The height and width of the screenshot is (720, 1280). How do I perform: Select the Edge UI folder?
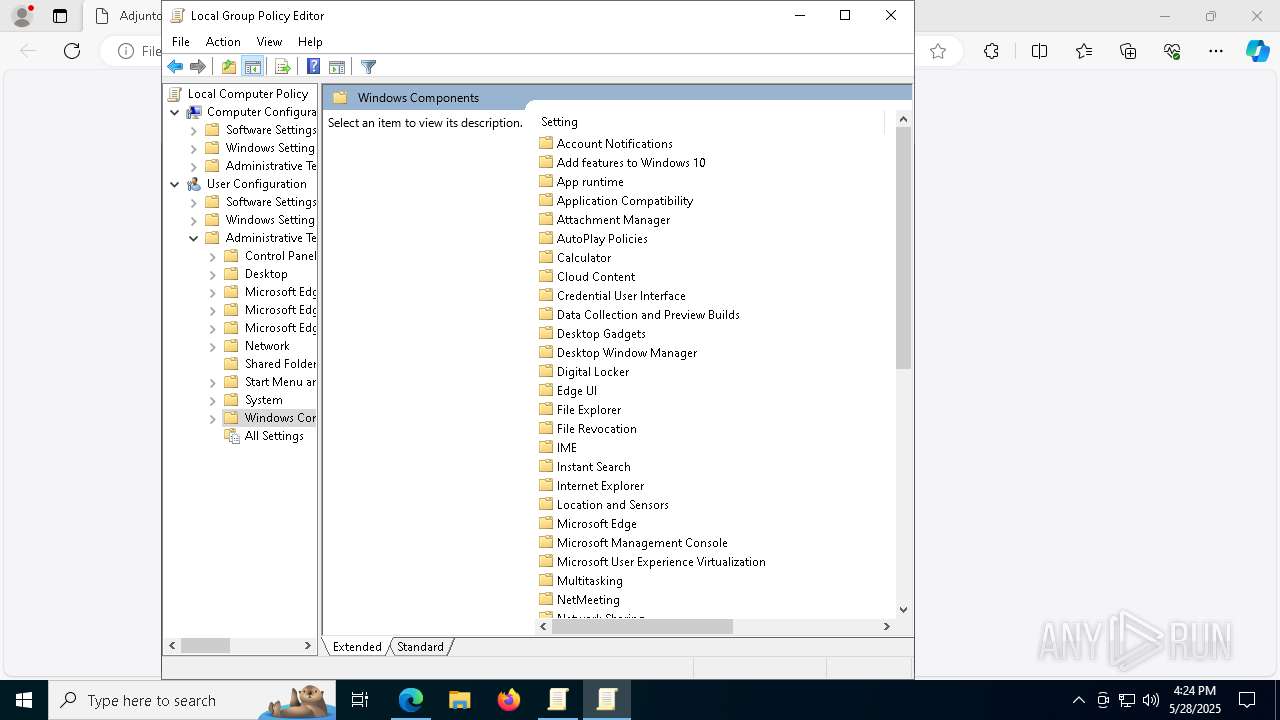coord(577,391)
